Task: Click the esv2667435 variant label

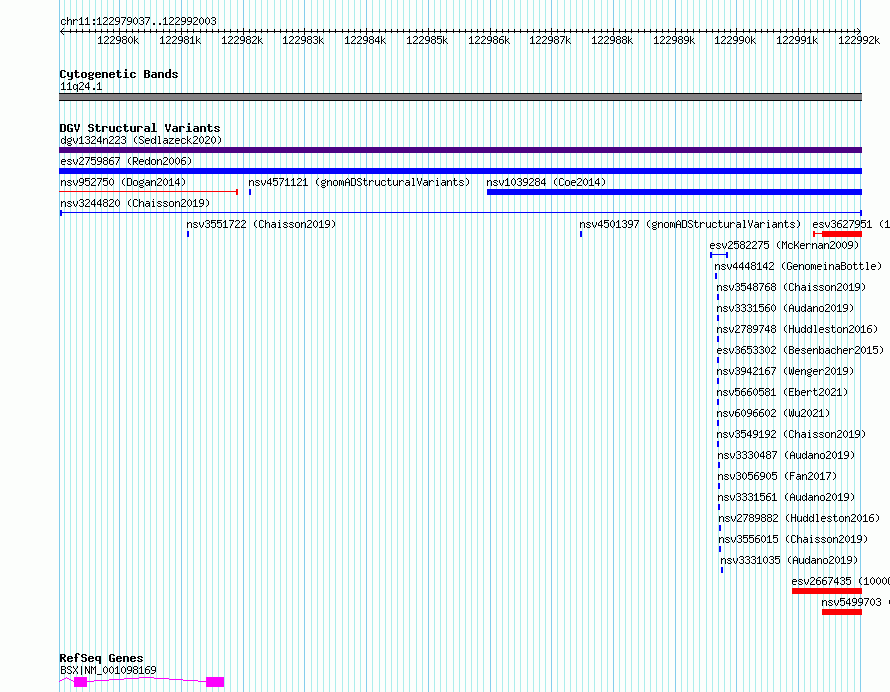Action: (x=841, y=581)
